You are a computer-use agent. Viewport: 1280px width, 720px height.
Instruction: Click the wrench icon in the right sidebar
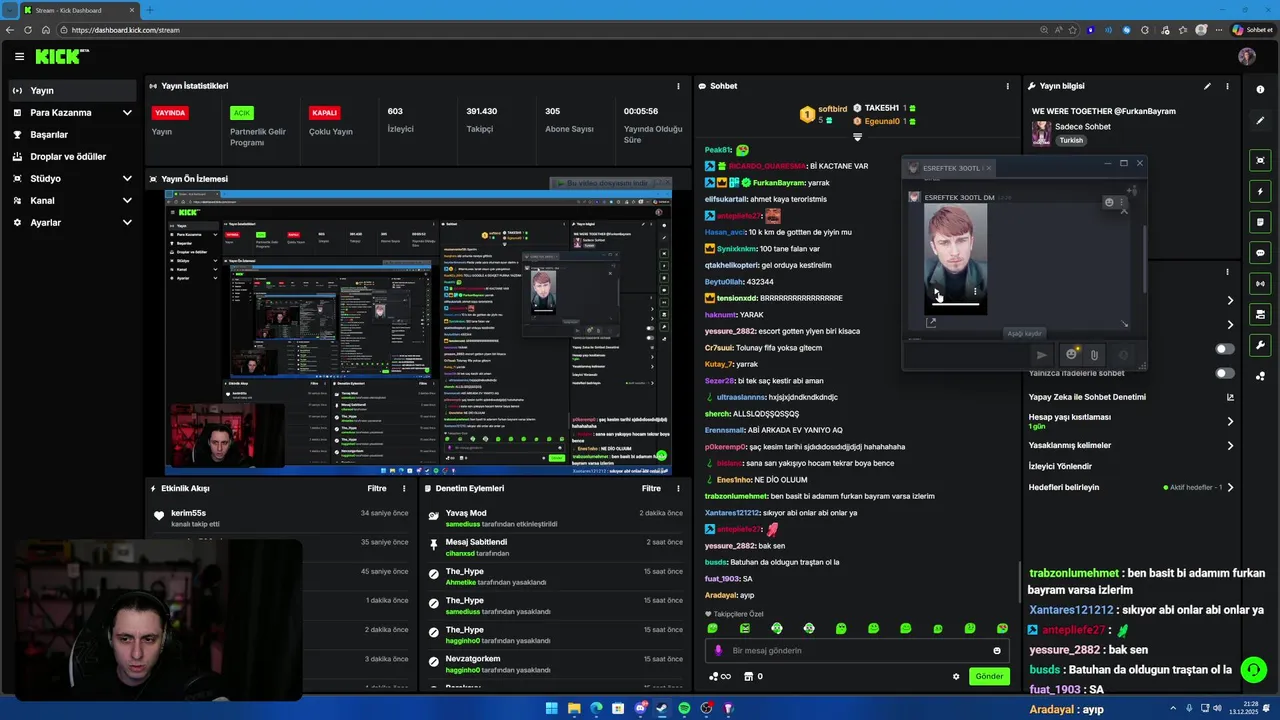[1260, 346]
